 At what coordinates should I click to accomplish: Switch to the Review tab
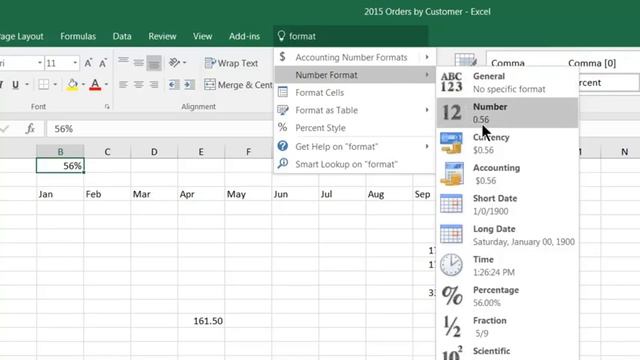[162, 36]
